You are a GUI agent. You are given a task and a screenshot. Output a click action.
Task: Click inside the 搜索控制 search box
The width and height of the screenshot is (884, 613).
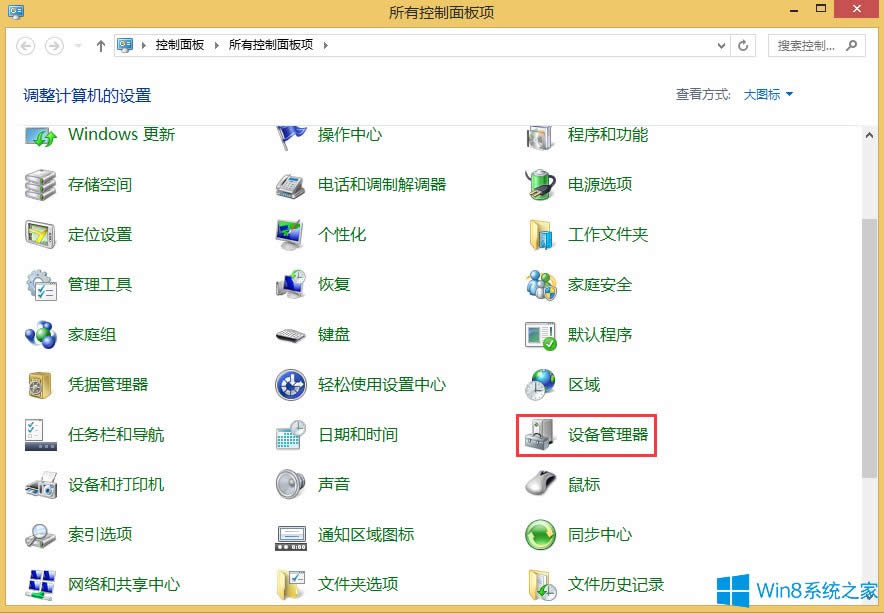pyautogui.click(x=812, y=45)
